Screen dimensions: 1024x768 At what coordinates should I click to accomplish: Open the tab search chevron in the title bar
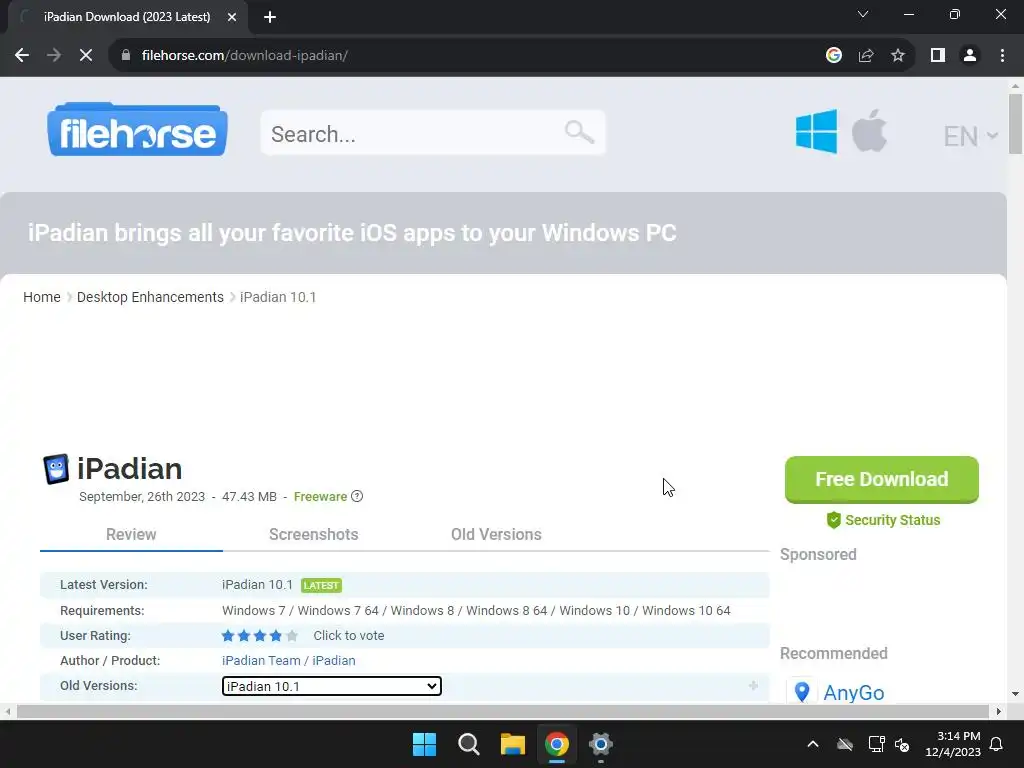(x=863, y=14)
